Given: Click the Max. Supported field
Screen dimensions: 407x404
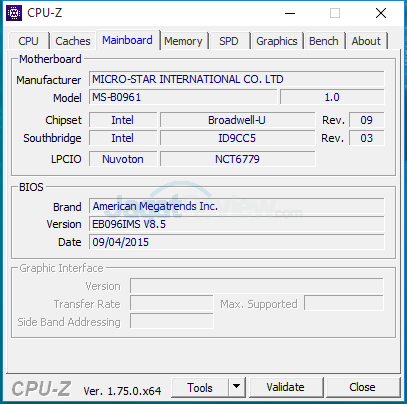Looking at the screenshot, I should click(x=344, y=304).
